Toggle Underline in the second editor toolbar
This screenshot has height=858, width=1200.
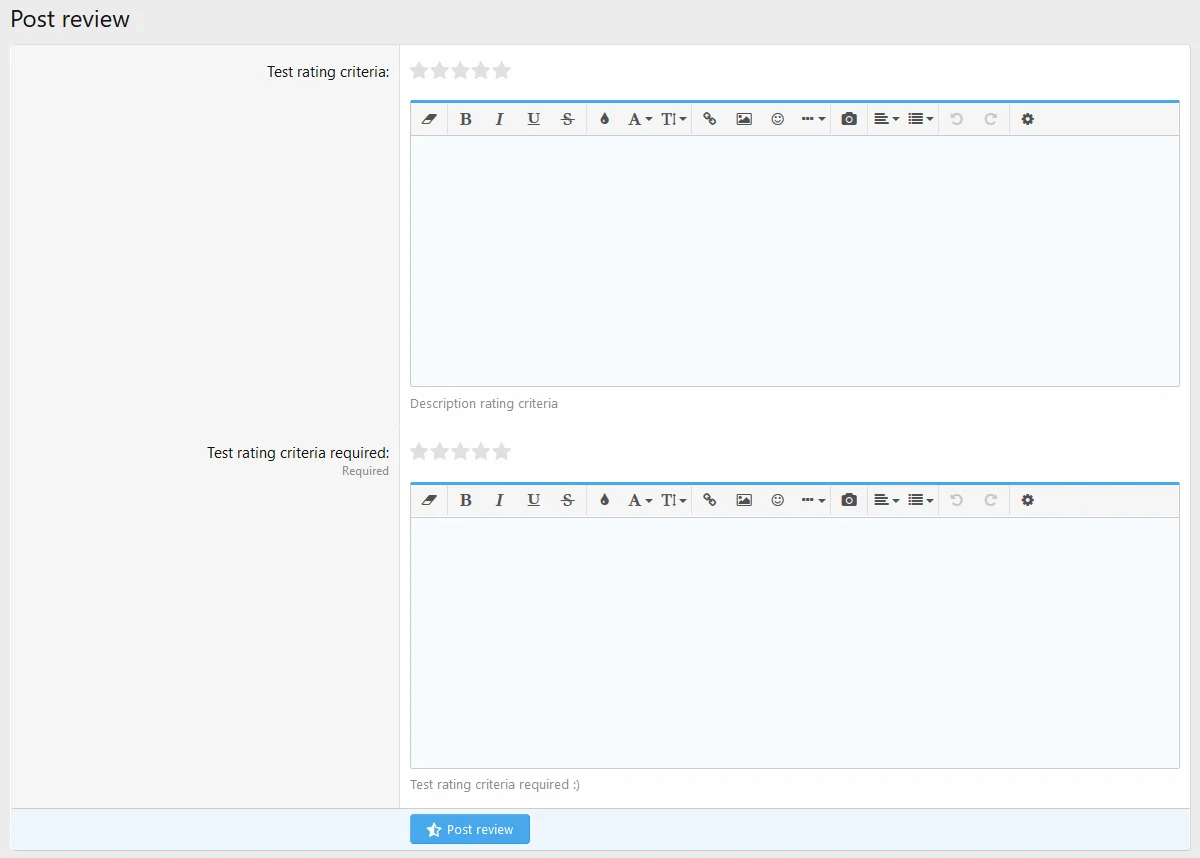tap(534, 500)
